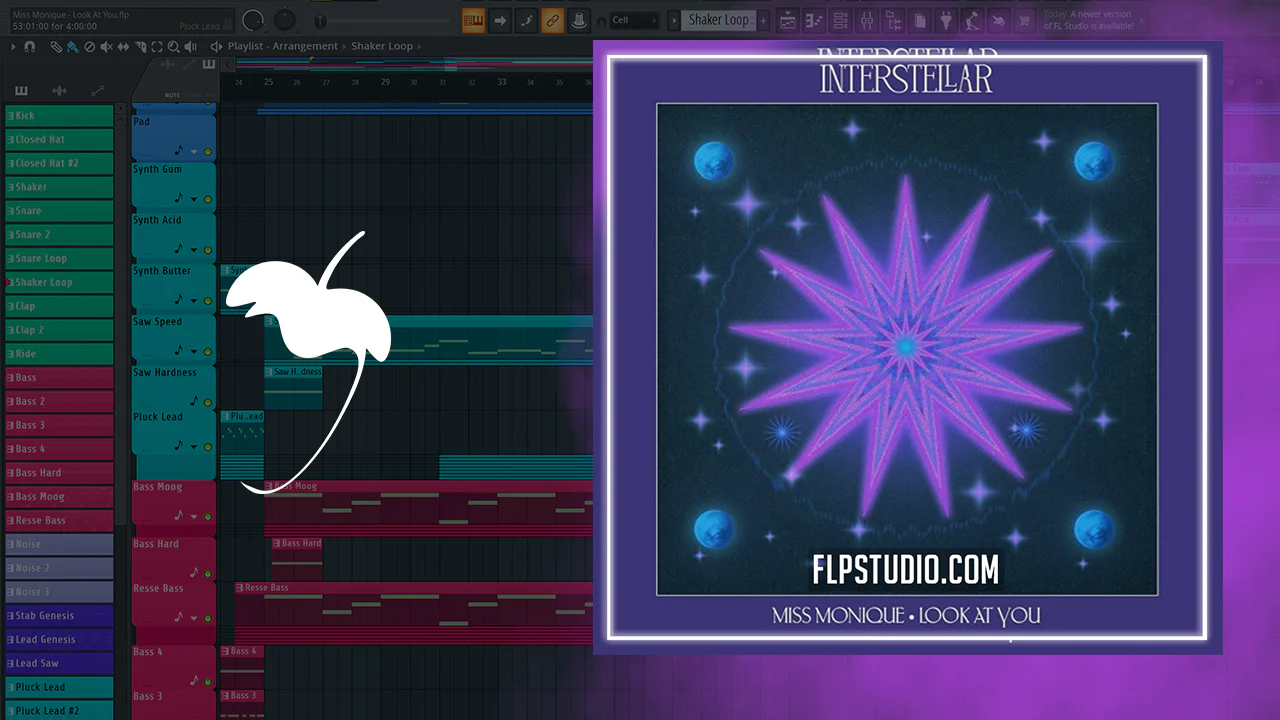Mute the Synth Gum track
Screen dimensions: 1280x720
pos(208,200)
